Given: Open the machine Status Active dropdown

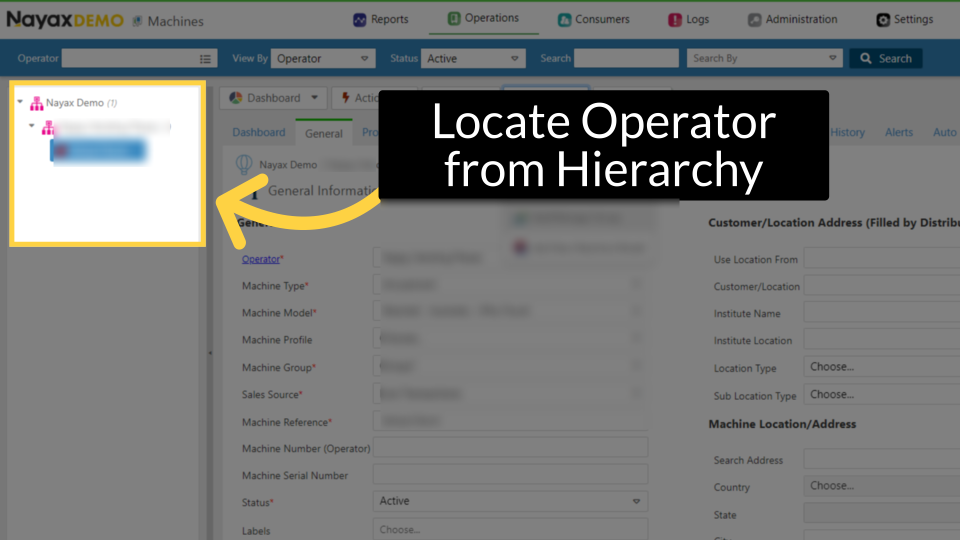Looking at the screenshot, I should [511, 501].
